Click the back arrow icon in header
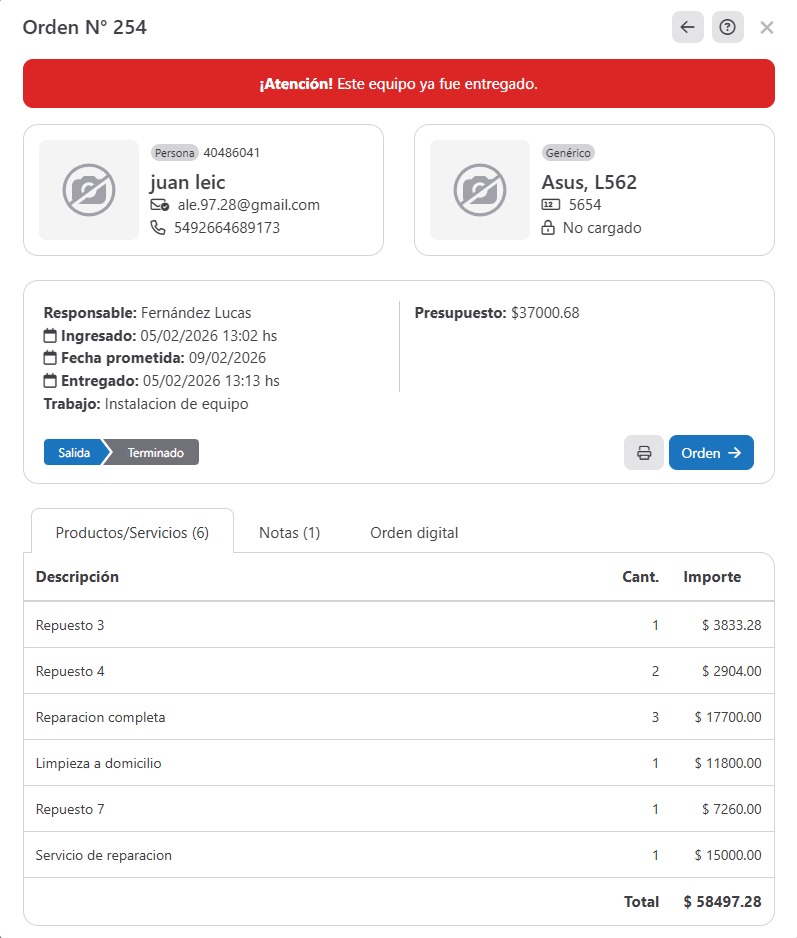Screen dimensions: 797x938 click(687, 27)
